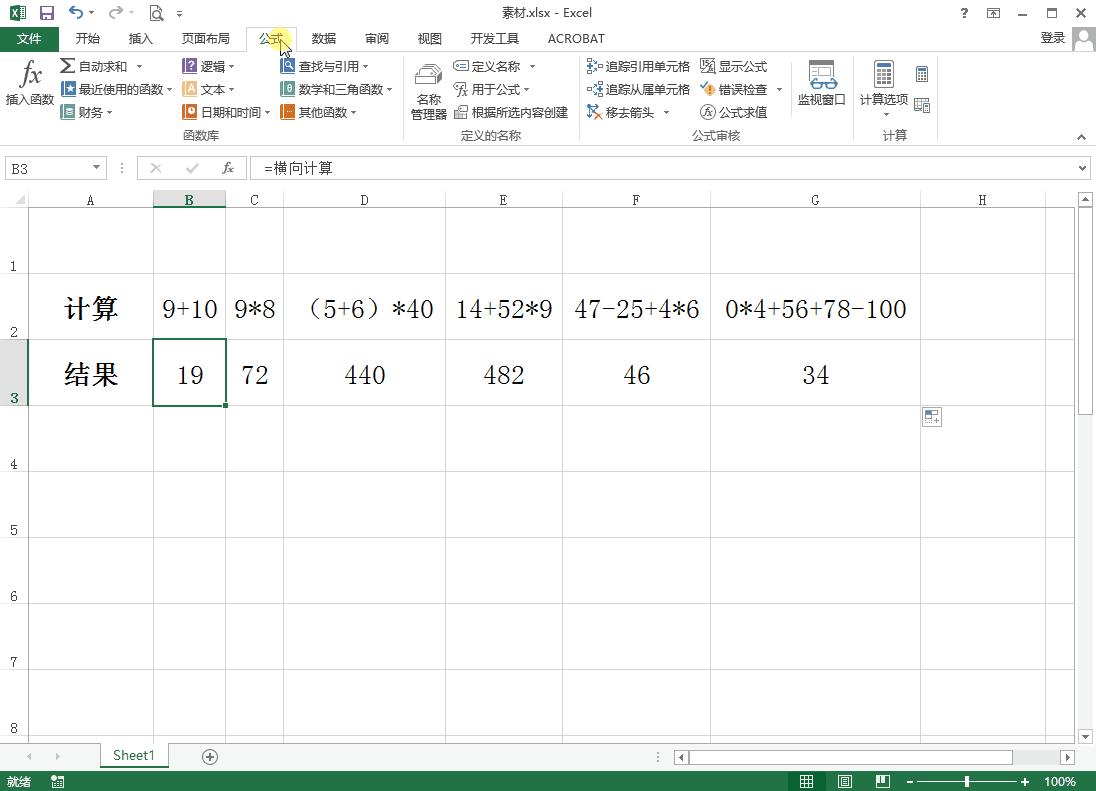Open Error Checking dropdown arrow
The image size is (1096, 791).
click(779, 89)
